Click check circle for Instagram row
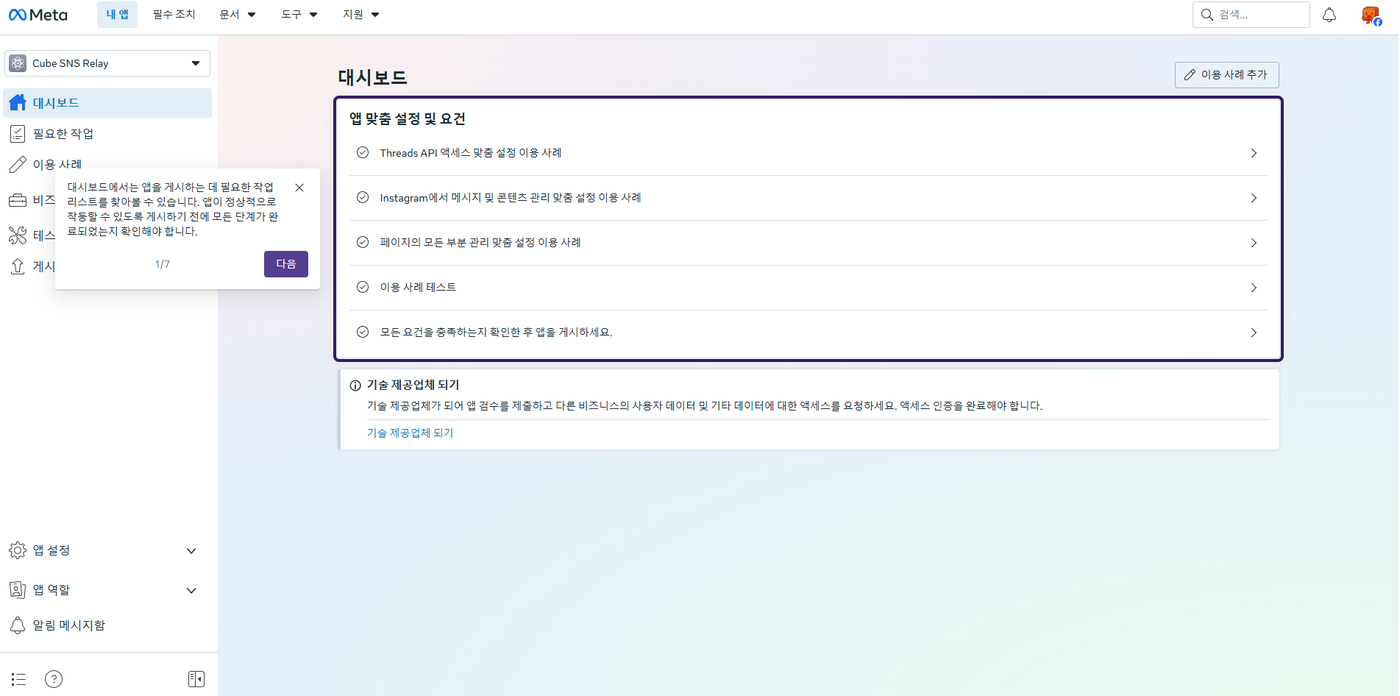Viewport: 1400px width, 696px height. point(363,198)
